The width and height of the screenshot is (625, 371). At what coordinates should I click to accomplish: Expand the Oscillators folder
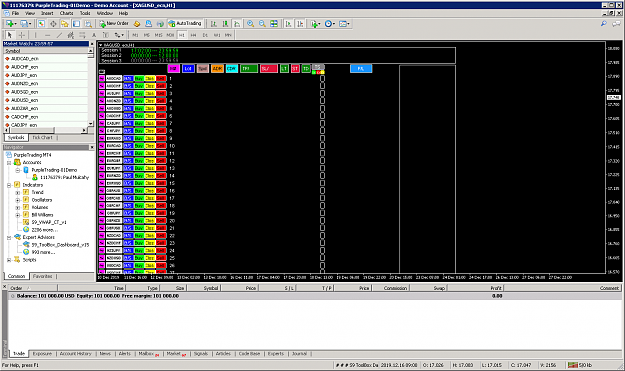[x=18, y=200]
